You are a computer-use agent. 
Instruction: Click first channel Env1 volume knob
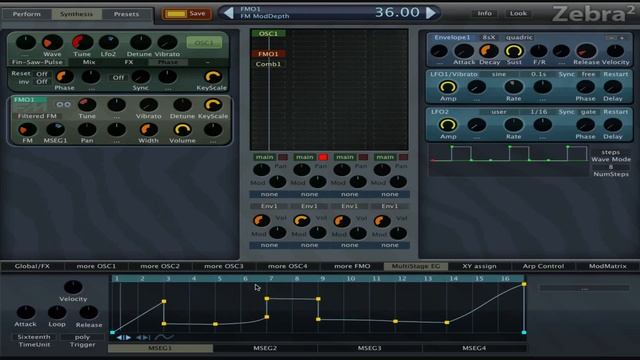pos(261,221)
